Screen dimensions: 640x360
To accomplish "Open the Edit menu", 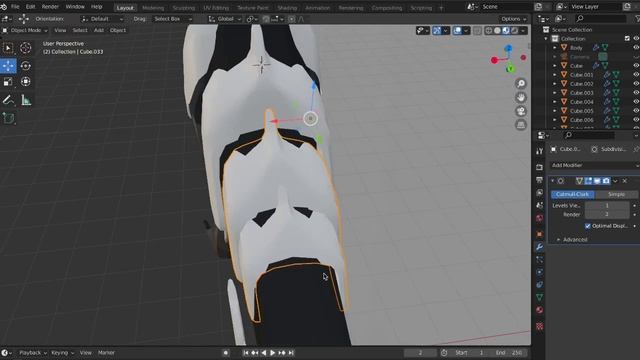I will [31, 7].
